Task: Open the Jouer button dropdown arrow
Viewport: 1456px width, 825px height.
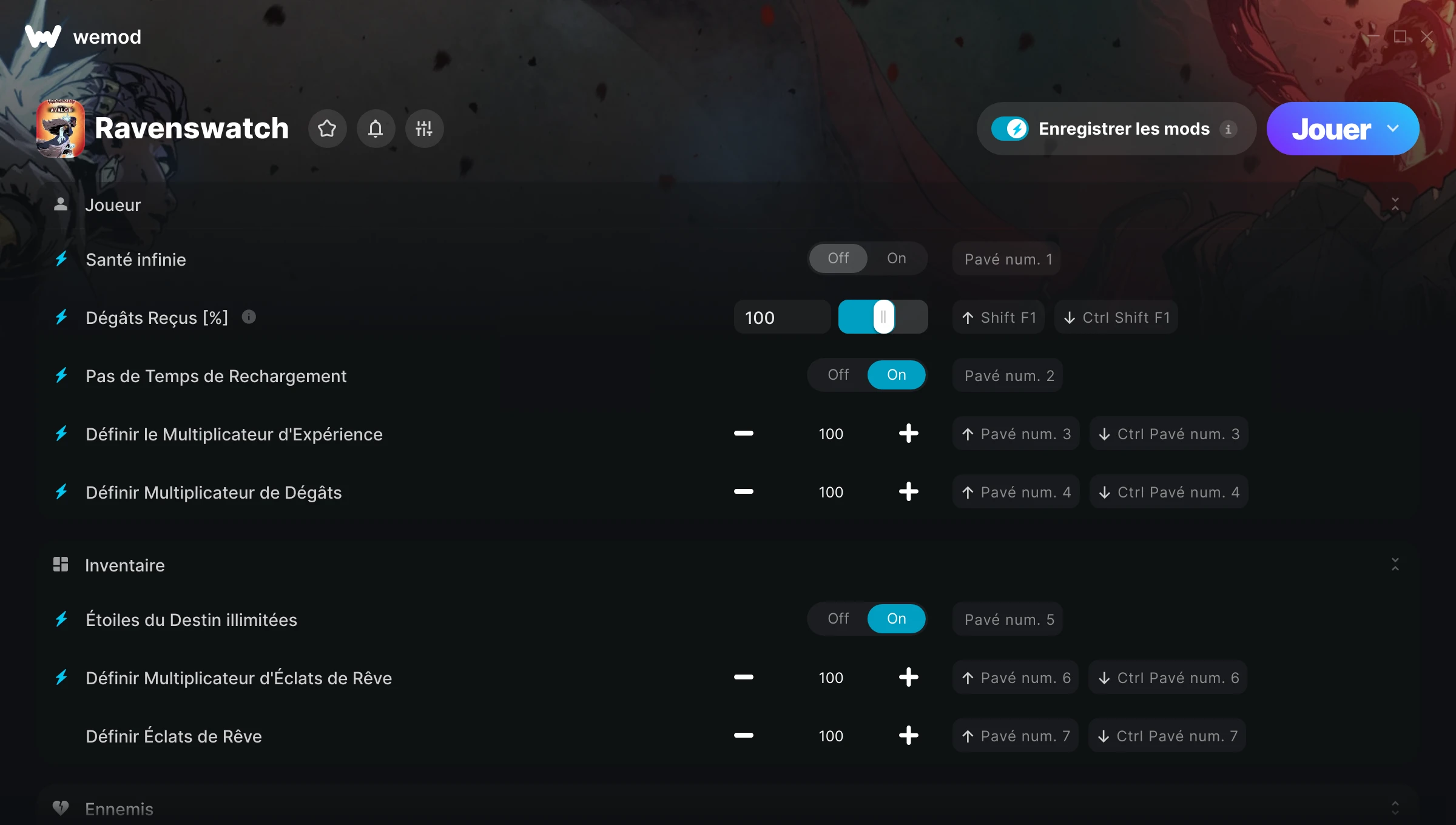Action: [x=1393, y=129]
